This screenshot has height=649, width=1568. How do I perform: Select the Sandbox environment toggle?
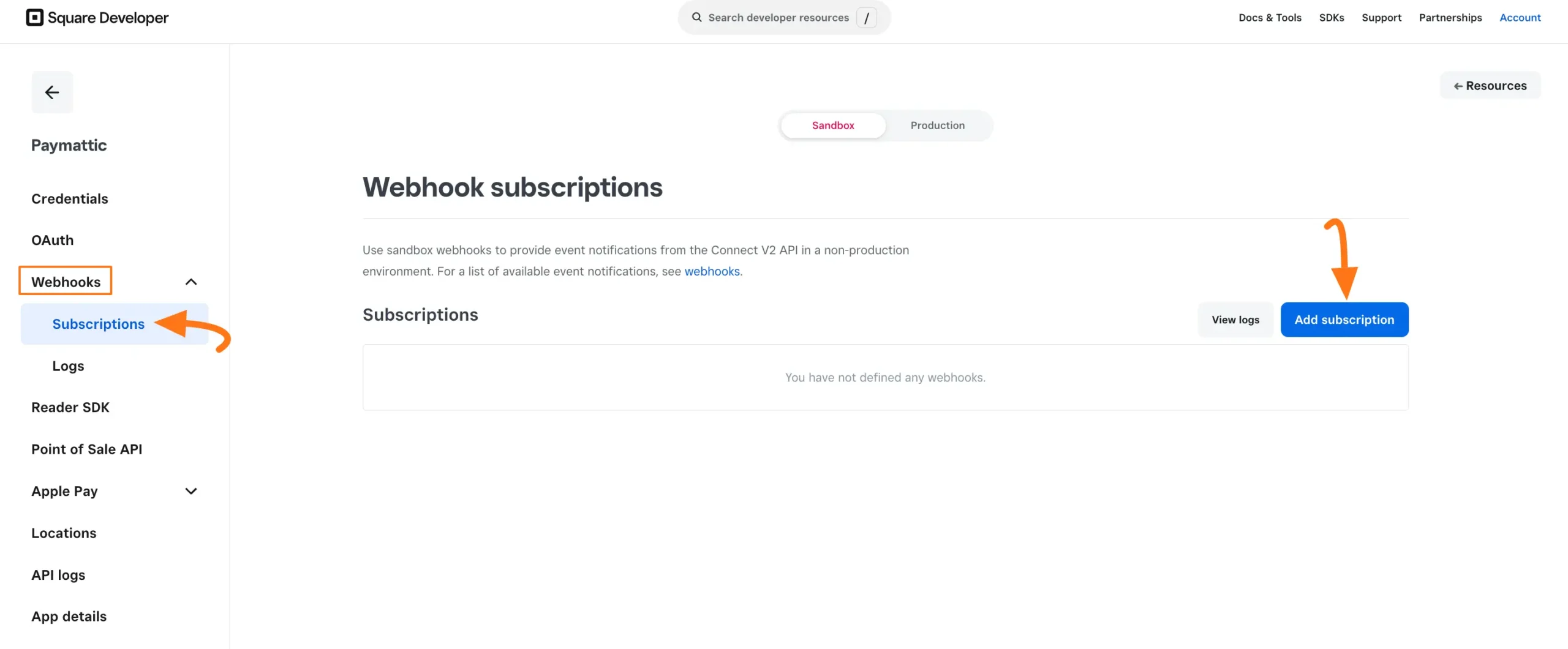832,125
